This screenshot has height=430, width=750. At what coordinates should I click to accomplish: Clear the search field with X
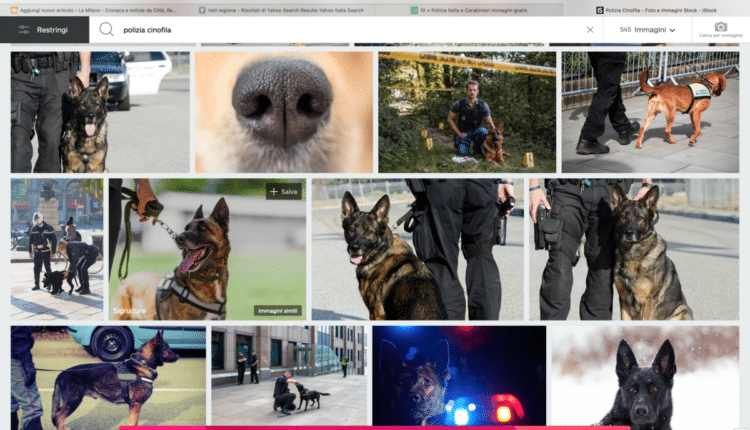590,30
